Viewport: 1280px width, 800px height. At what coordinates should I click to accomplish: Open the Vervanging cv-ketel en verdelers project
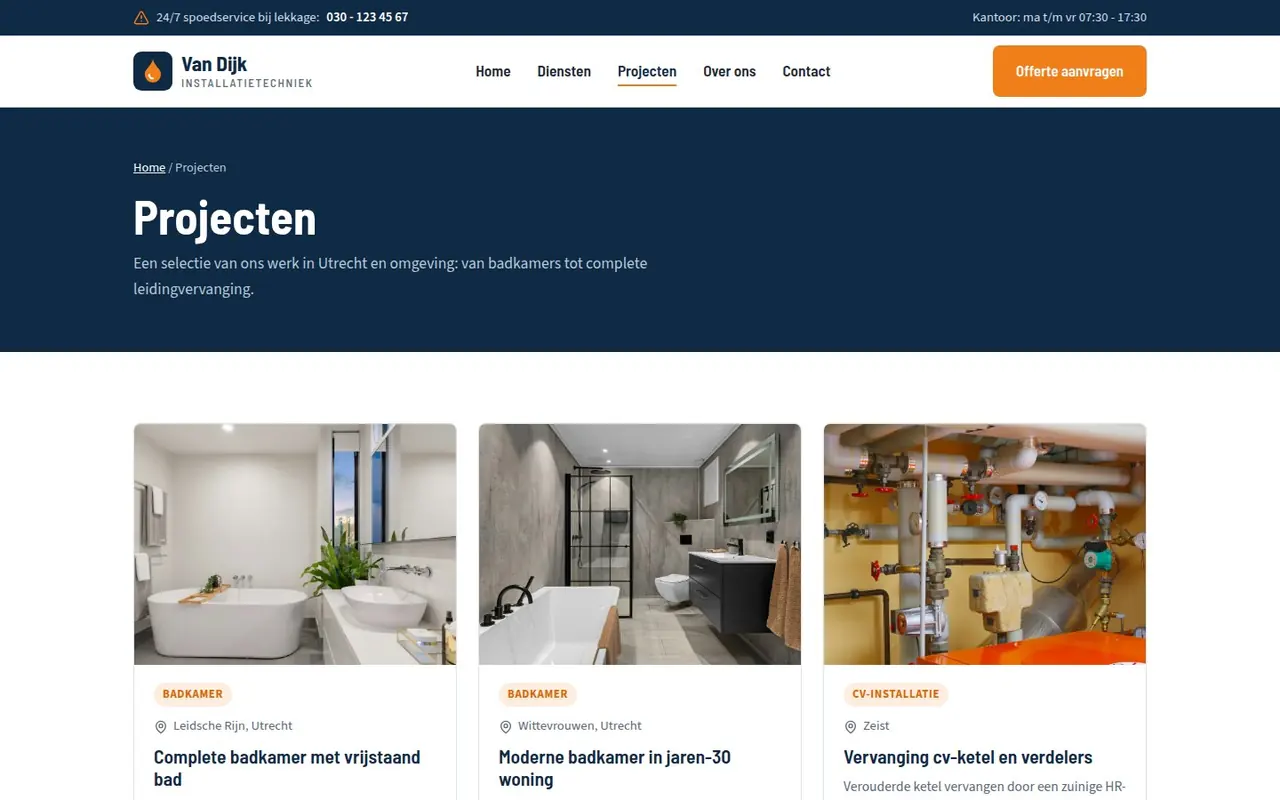(968, 757)
